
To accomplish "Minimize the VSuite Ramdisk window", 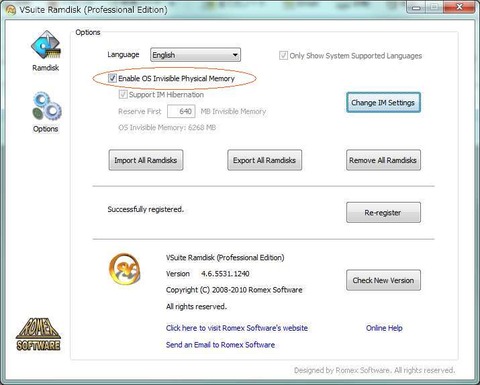I will point(416,7).
